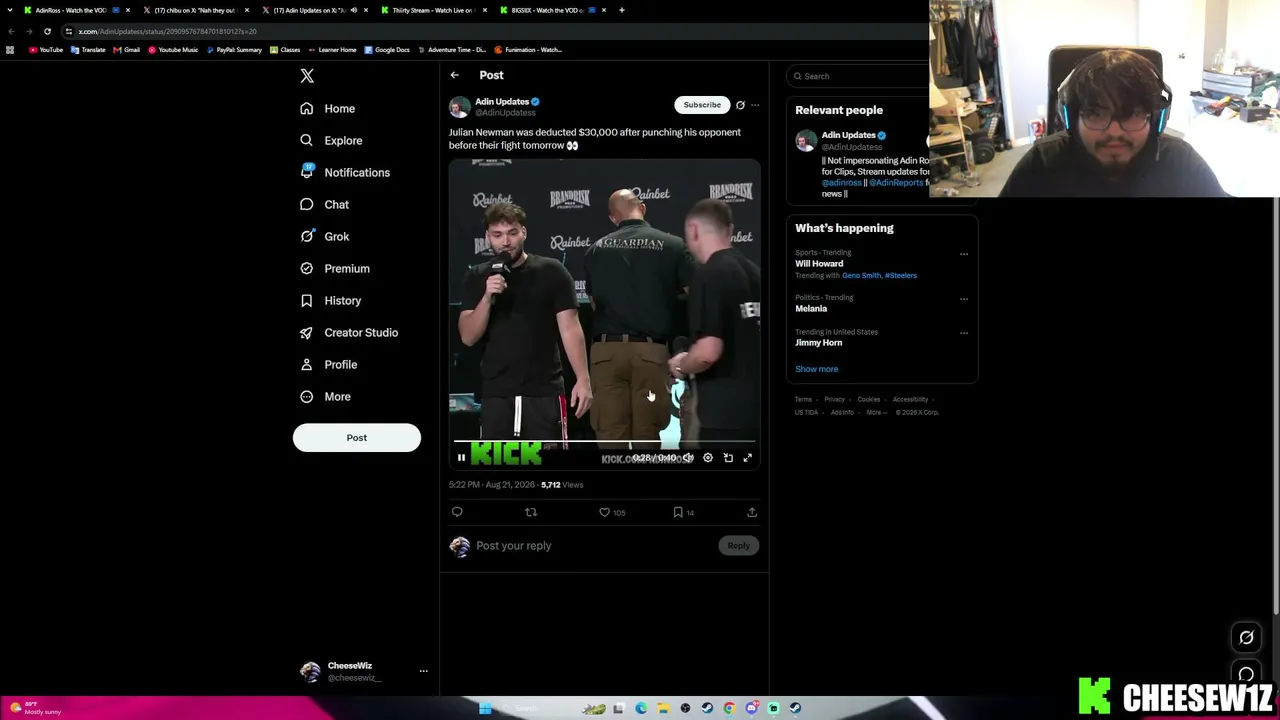The width and height of the screenshot is (1280, 720).
Task: Open options for Will Howard trend
Action: (964, 254)
